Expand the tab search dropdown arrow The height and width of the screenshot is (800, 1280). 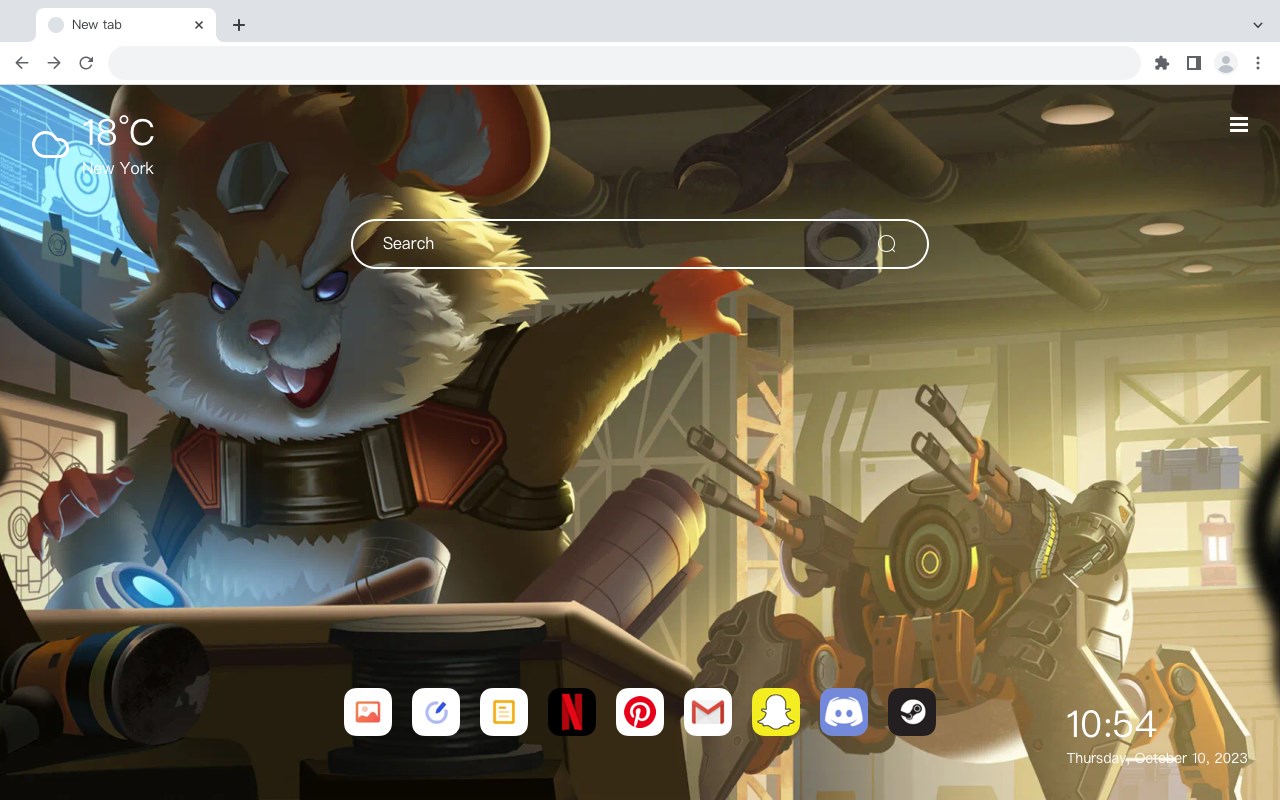coord(1258,25)
